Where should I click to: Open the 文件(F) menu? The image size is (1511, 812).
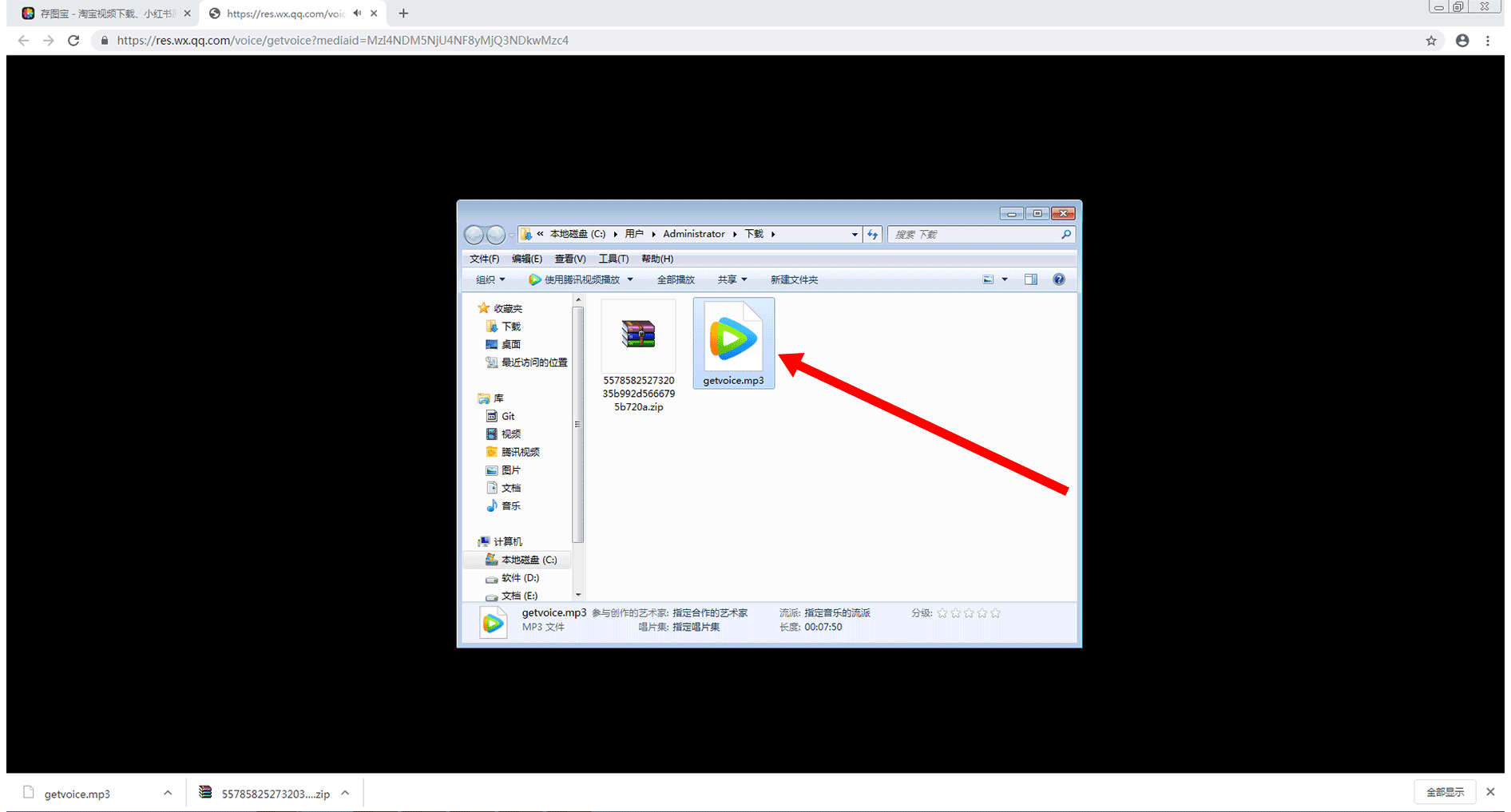coord(484,259)
